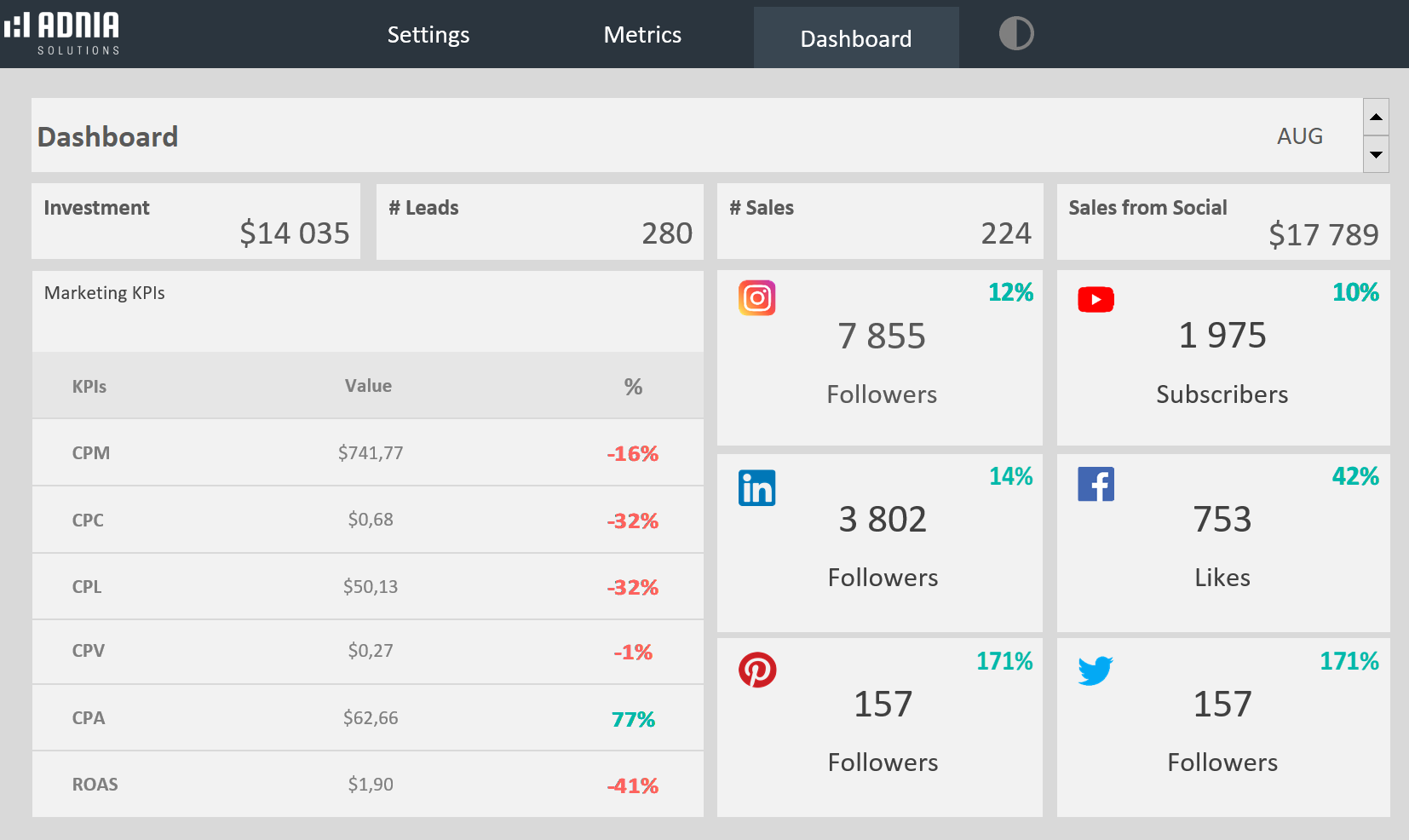
Task: Select the Dashboard tab
Action: tap(855, 38)
